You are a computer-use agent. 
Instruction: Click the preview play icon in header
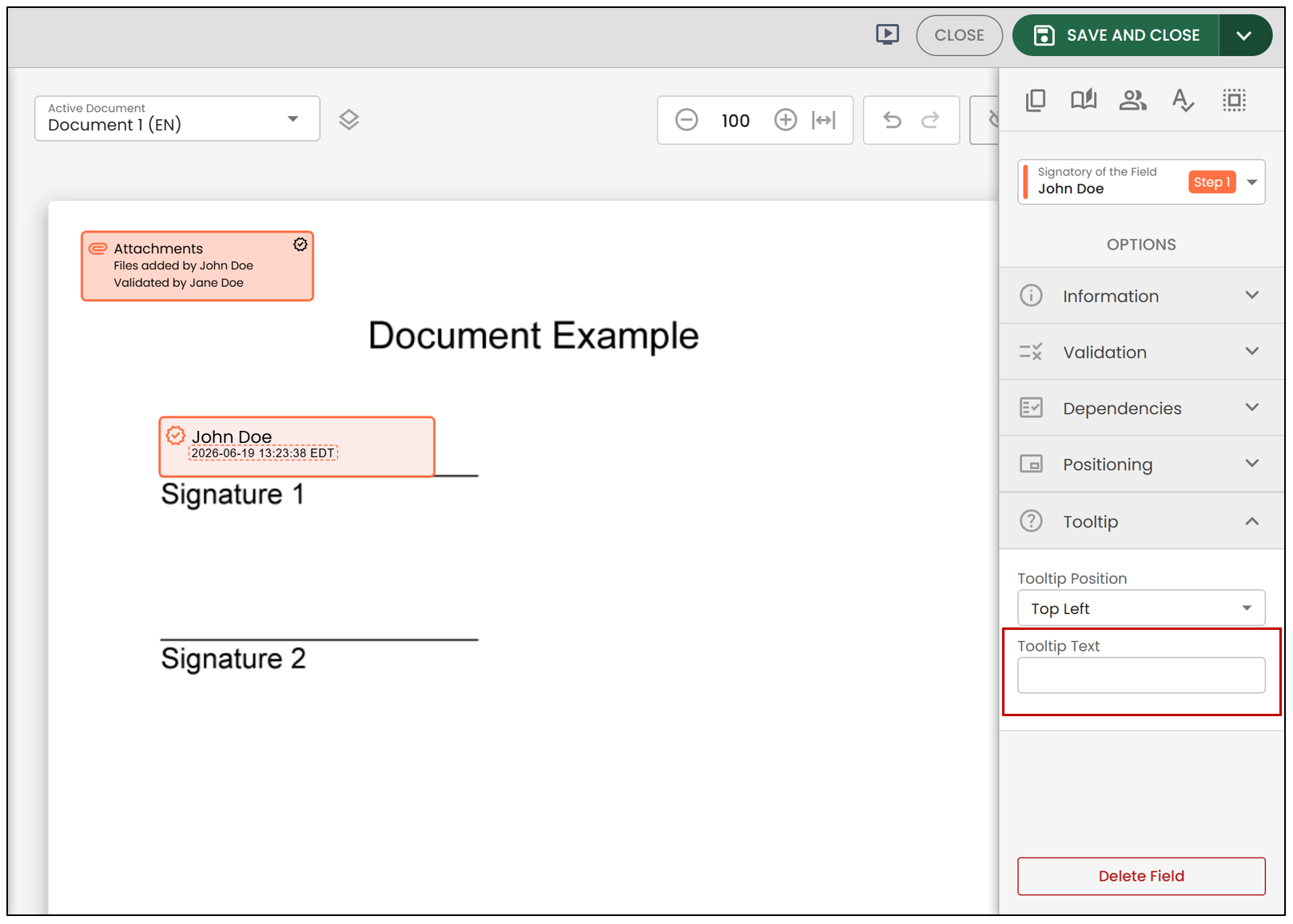887,34
